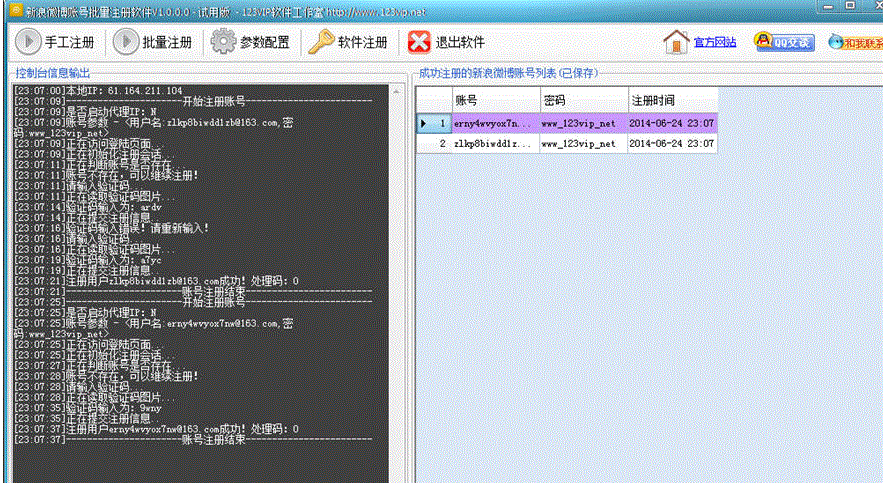Click the house icon for 官方网站
The width and height of the screenshot is (883, 483).
click(x=676, y=42)
